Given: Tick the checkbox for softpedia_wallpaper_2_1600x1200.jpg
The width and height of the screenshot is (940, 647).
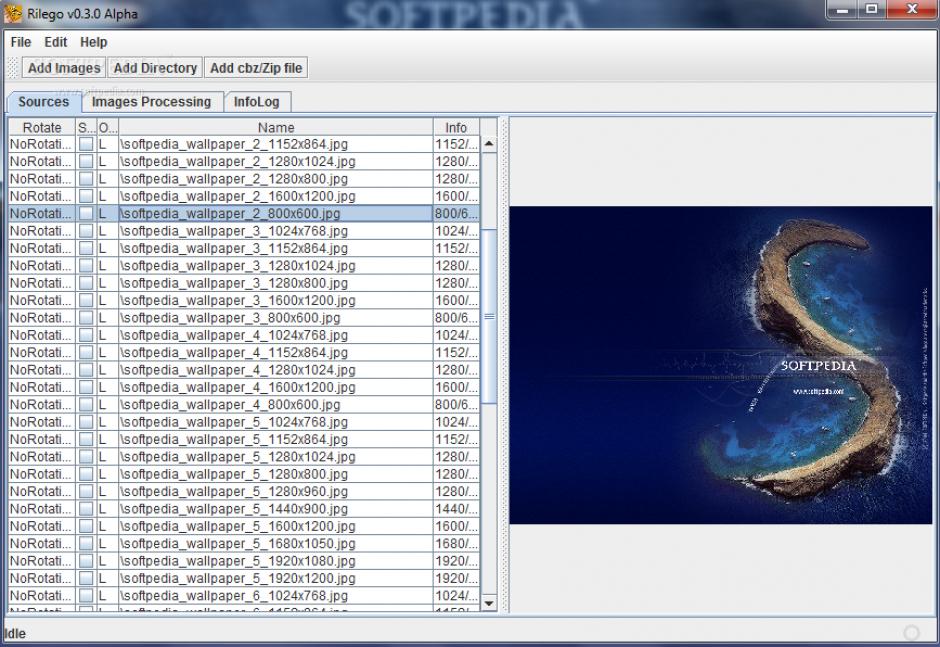Looking at the screenshot, I should click(x=86, y=196).
